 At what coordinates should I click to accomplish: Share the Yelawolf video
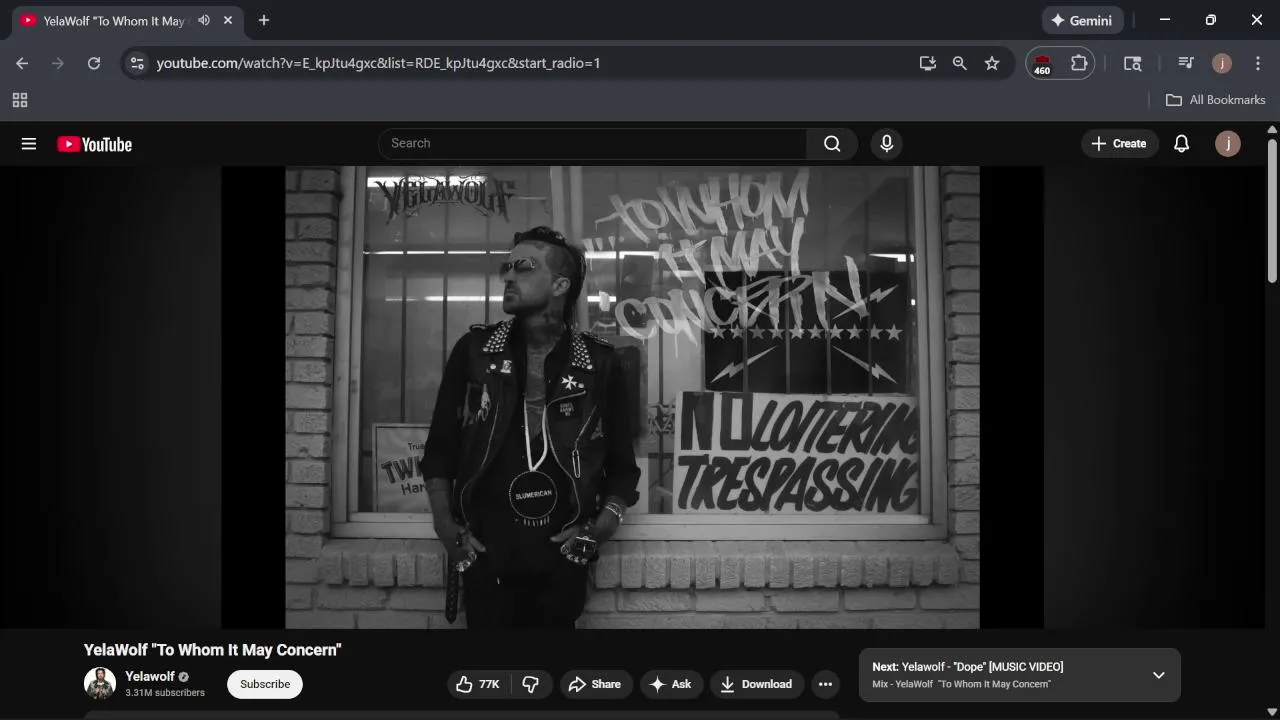(x=595, y=684)
